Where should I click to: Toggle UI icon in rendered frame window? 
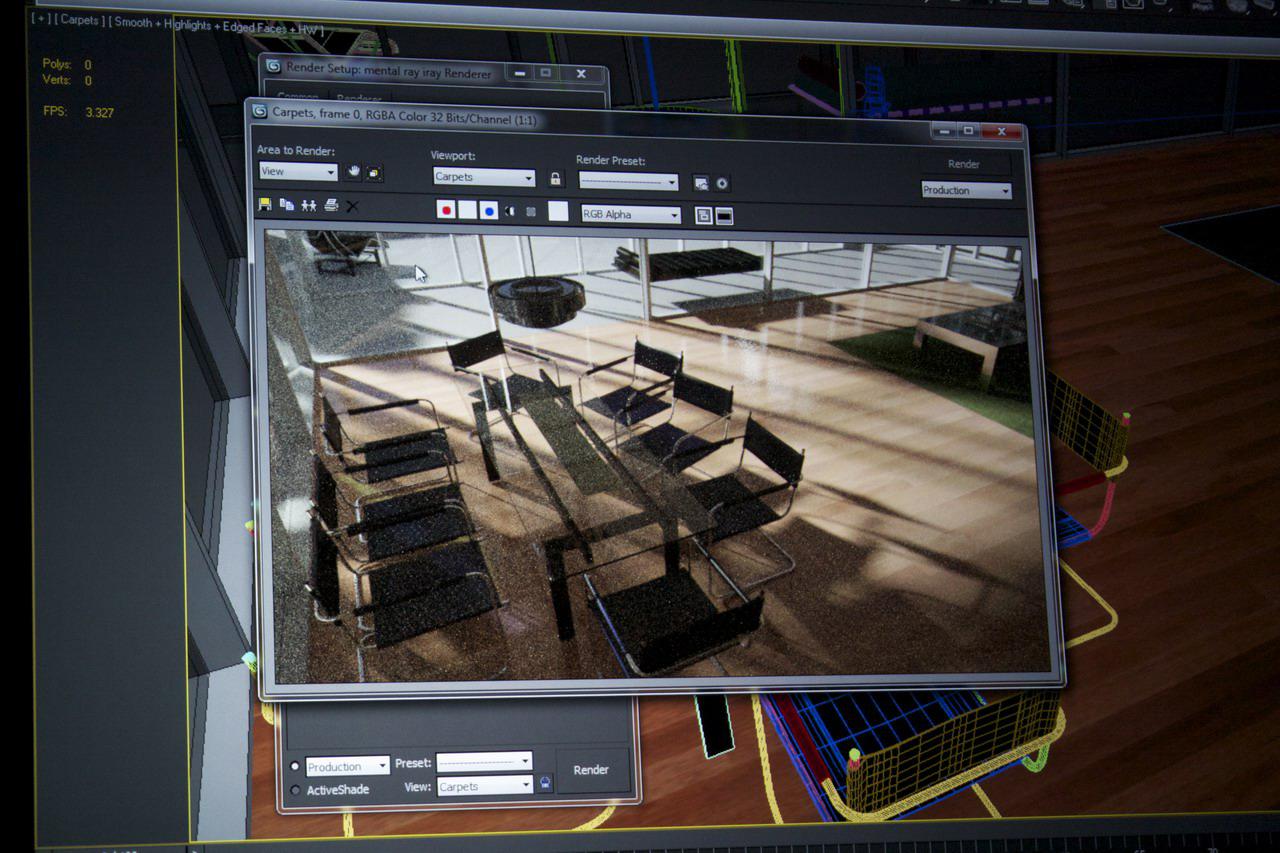[725, 216]
